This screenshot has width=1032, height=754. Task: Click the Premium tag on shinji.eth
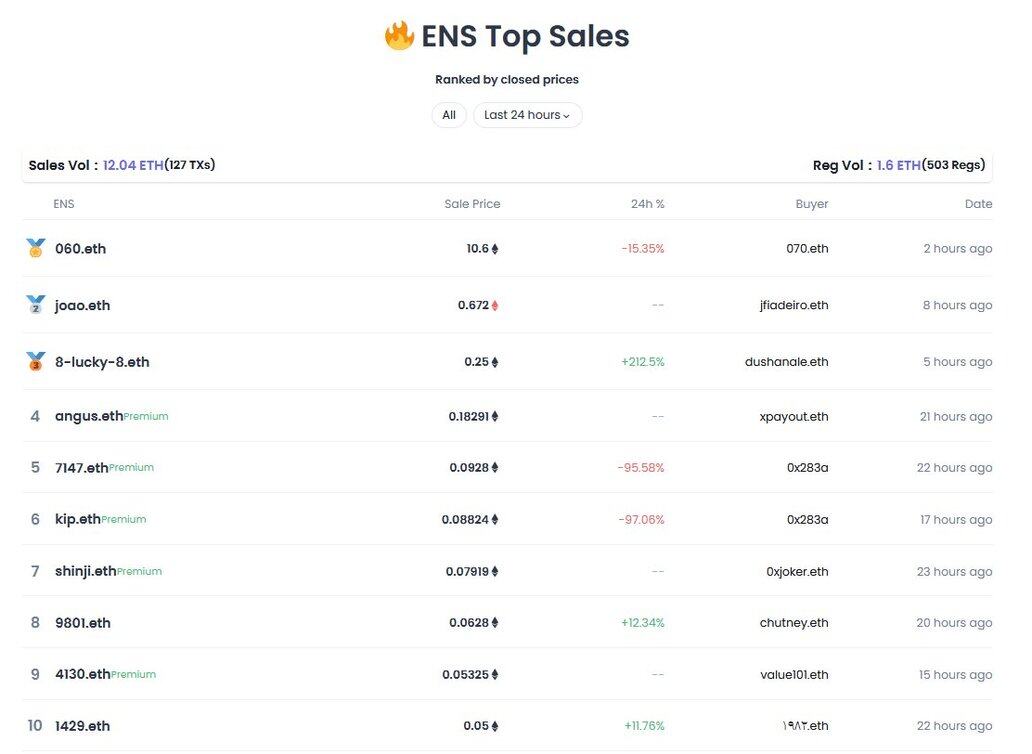point(140,572)
